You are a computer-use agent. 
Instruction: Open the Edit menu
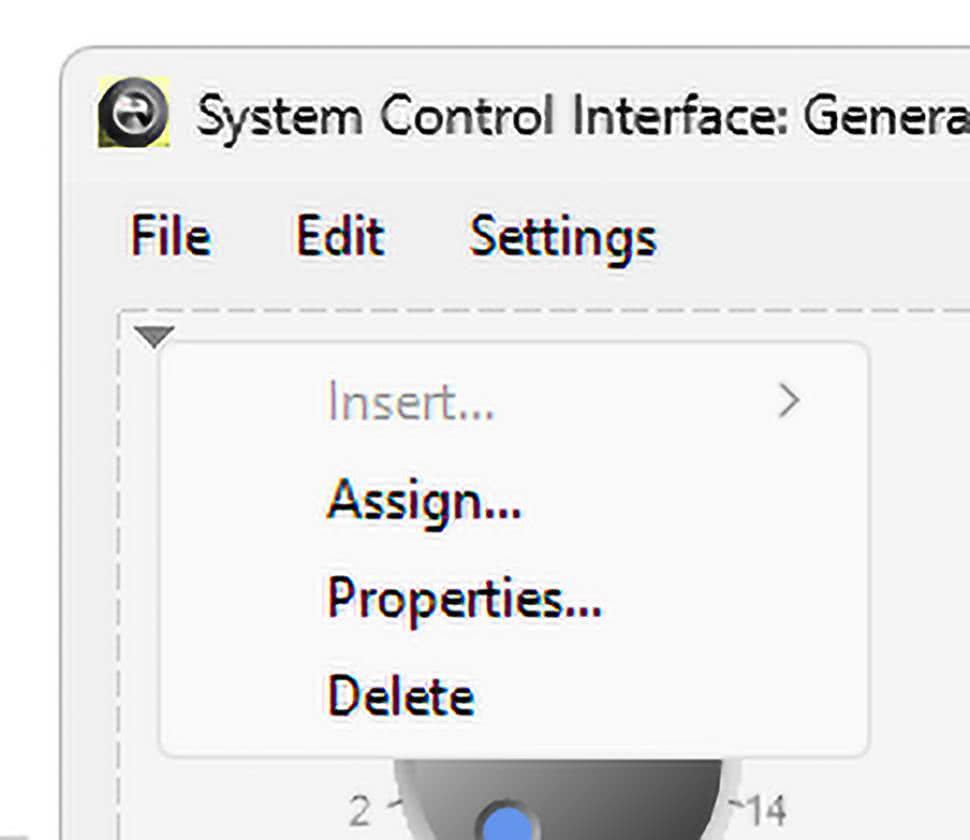coord(340,238)
